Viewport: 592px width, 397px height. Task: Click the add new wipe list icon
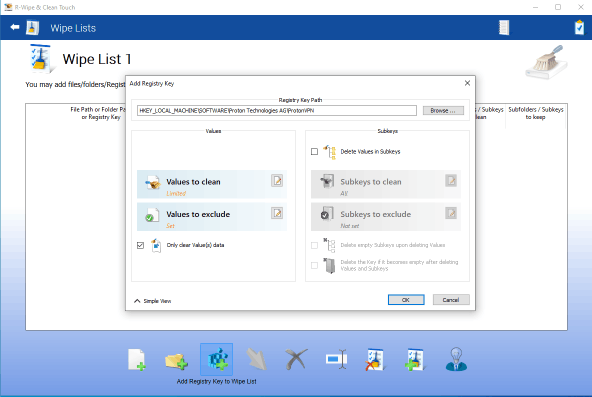415,360
